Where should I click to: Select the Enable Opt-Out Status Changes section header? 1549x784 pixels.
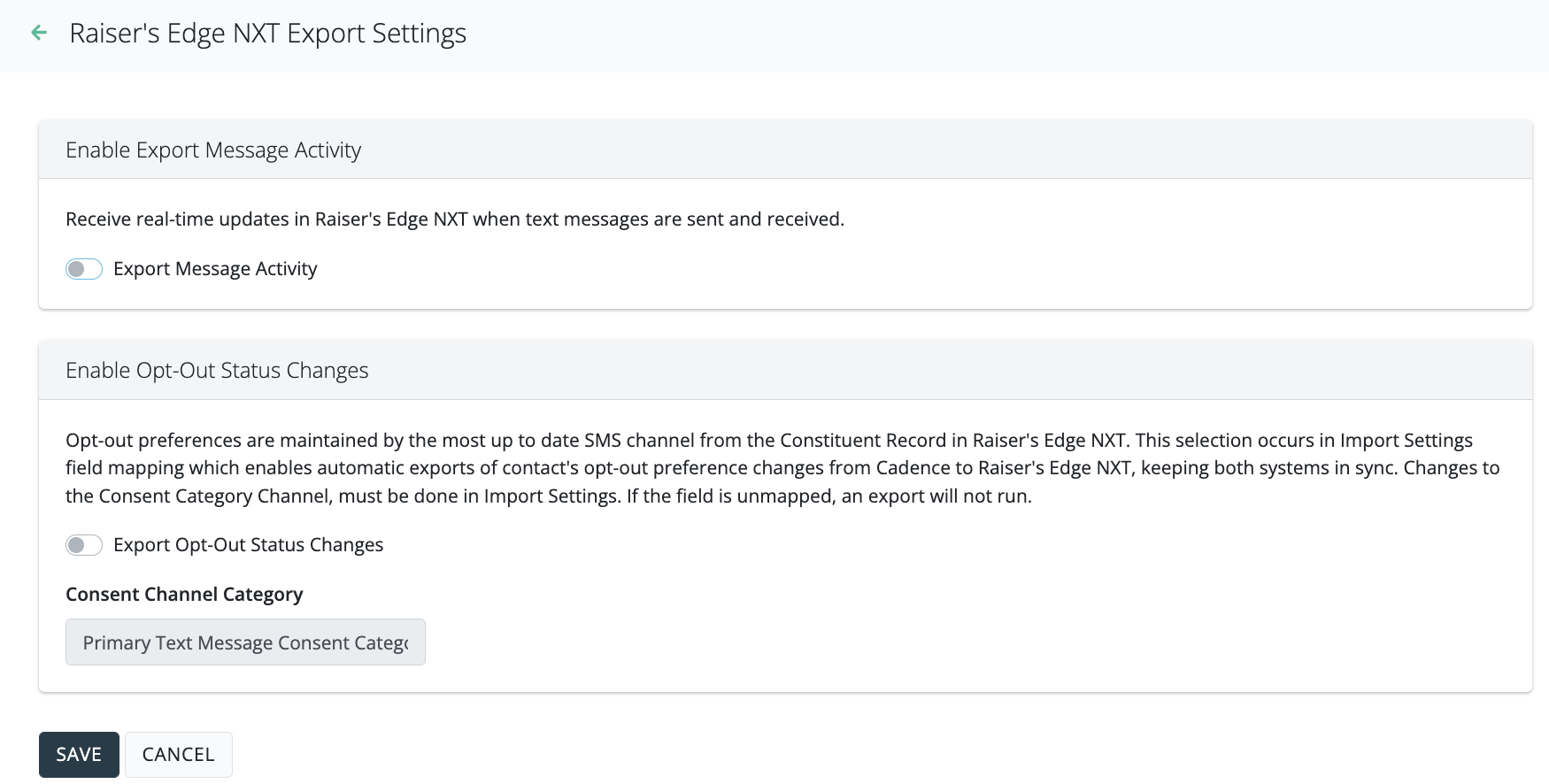pos(217,371)
